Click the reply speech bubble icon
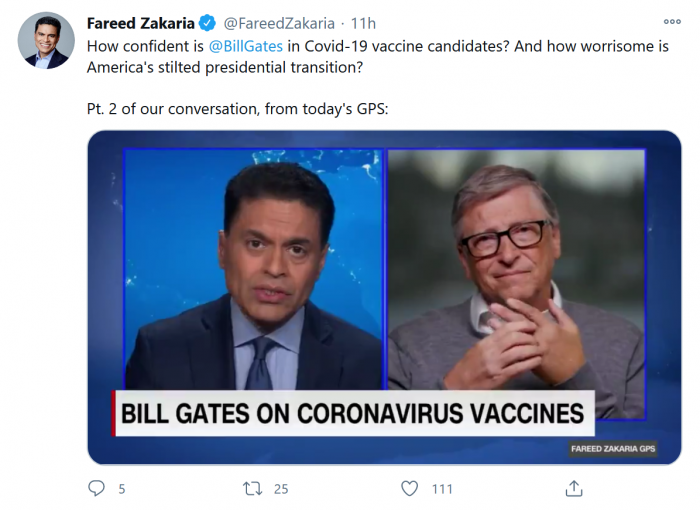This screenshot has height=510, width=700. (97, 488)
